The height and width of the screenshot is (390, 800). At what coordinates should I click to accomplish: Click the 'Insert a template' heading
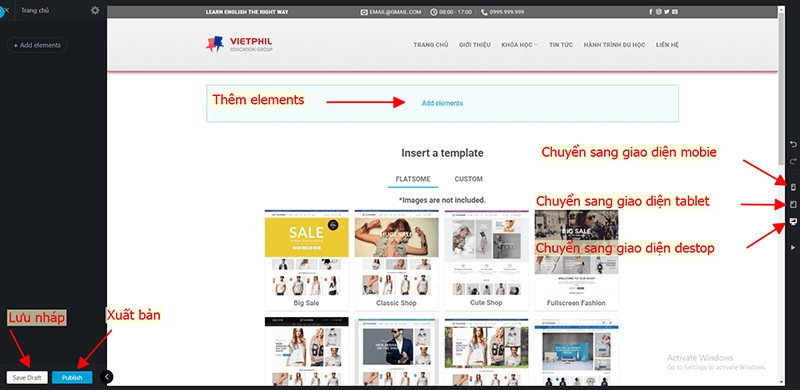pos(442,153)
